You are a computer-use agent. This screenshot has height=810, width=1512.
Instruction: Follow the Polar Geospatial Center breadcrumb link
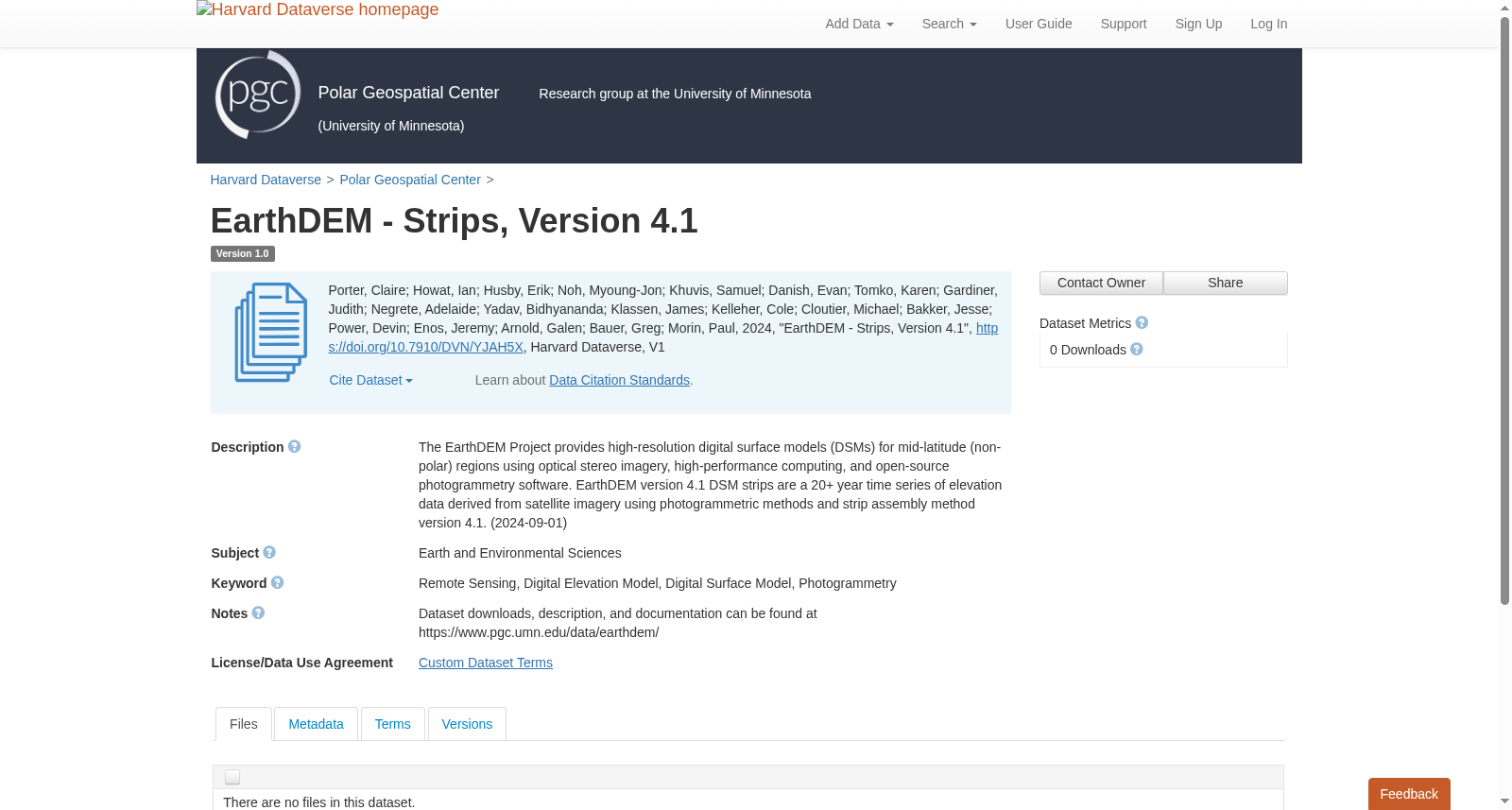pyautogui.click(x=410, y=180)
